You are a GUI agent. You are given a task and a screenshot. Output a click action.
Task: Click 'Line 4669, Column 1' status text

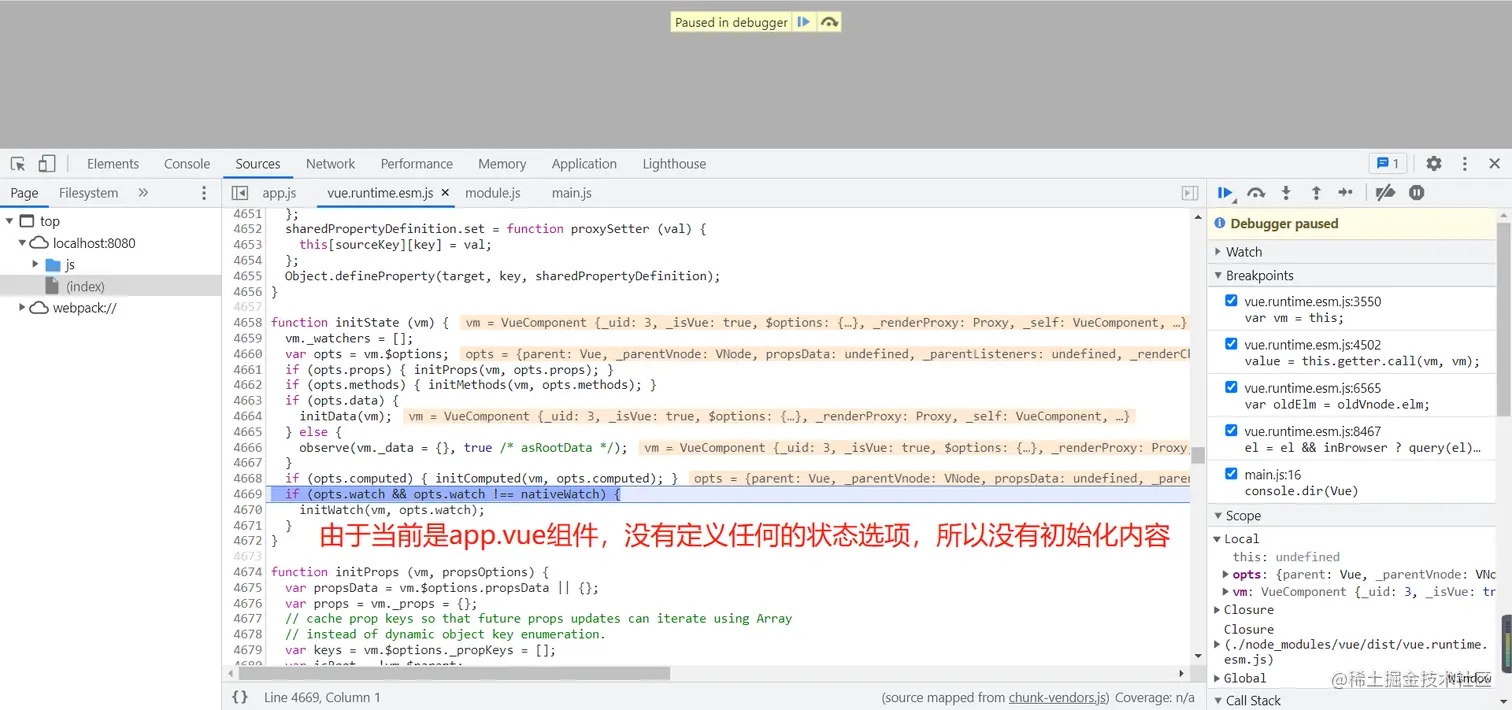pyautogui.click(x=322, y=698)
